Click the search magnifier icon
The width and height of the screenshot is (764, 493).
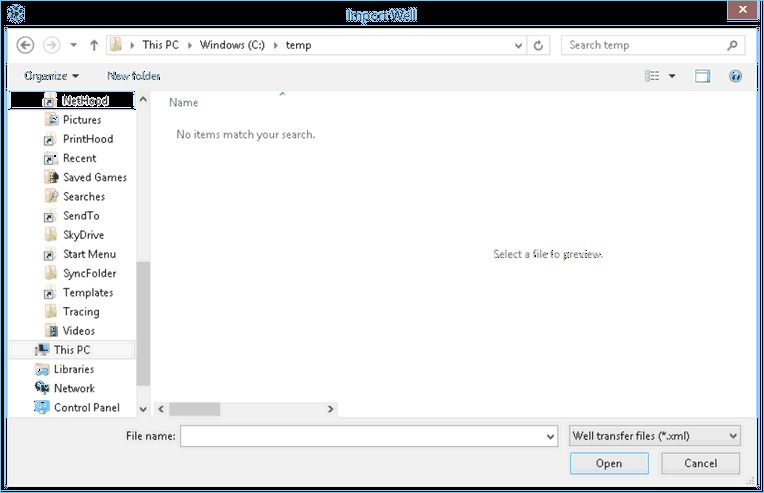tap(733, 45)
